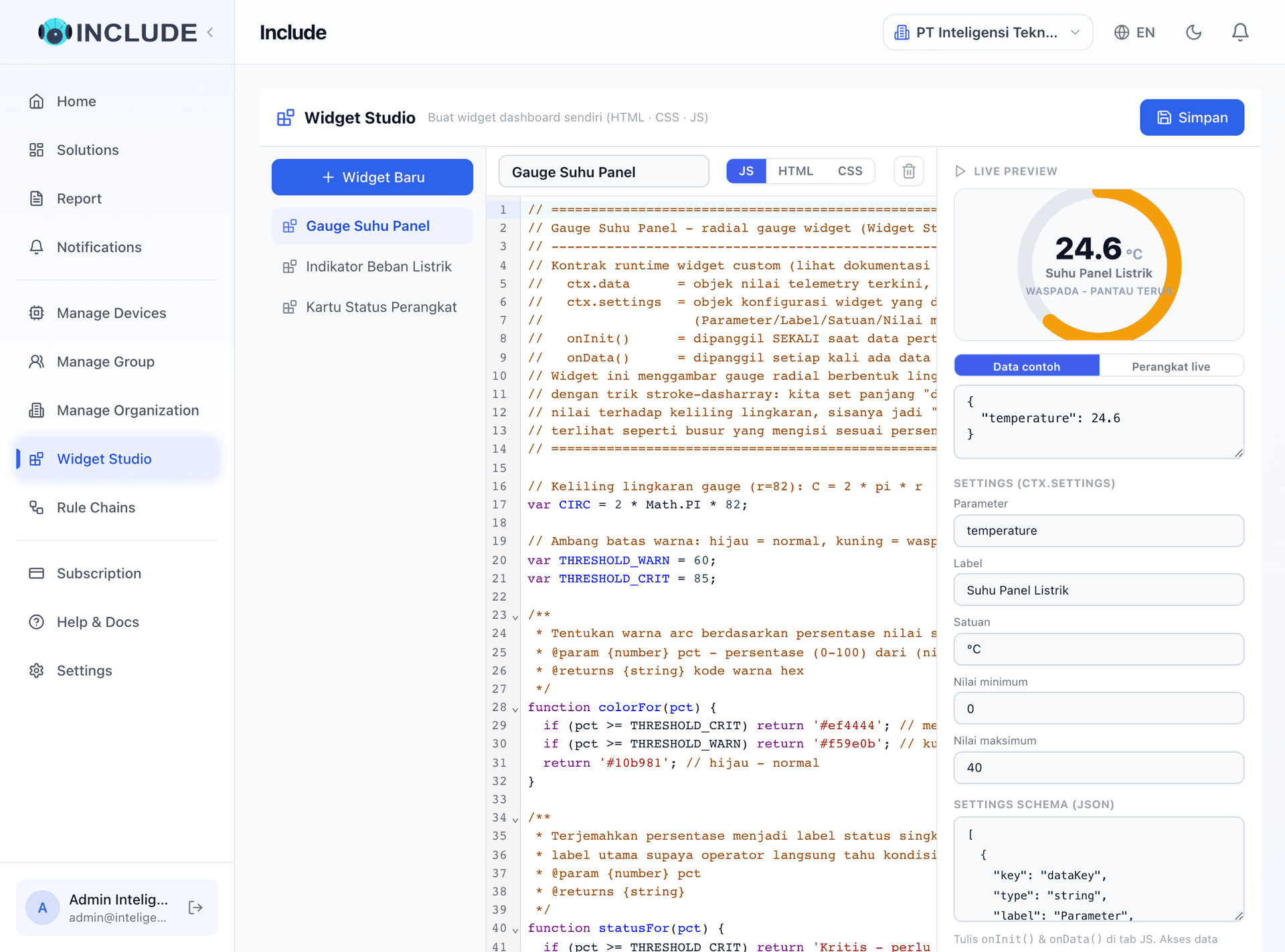Click the Simpan save button
The height and width of the screenshot is (952, 1285).
pos(1192,118)
